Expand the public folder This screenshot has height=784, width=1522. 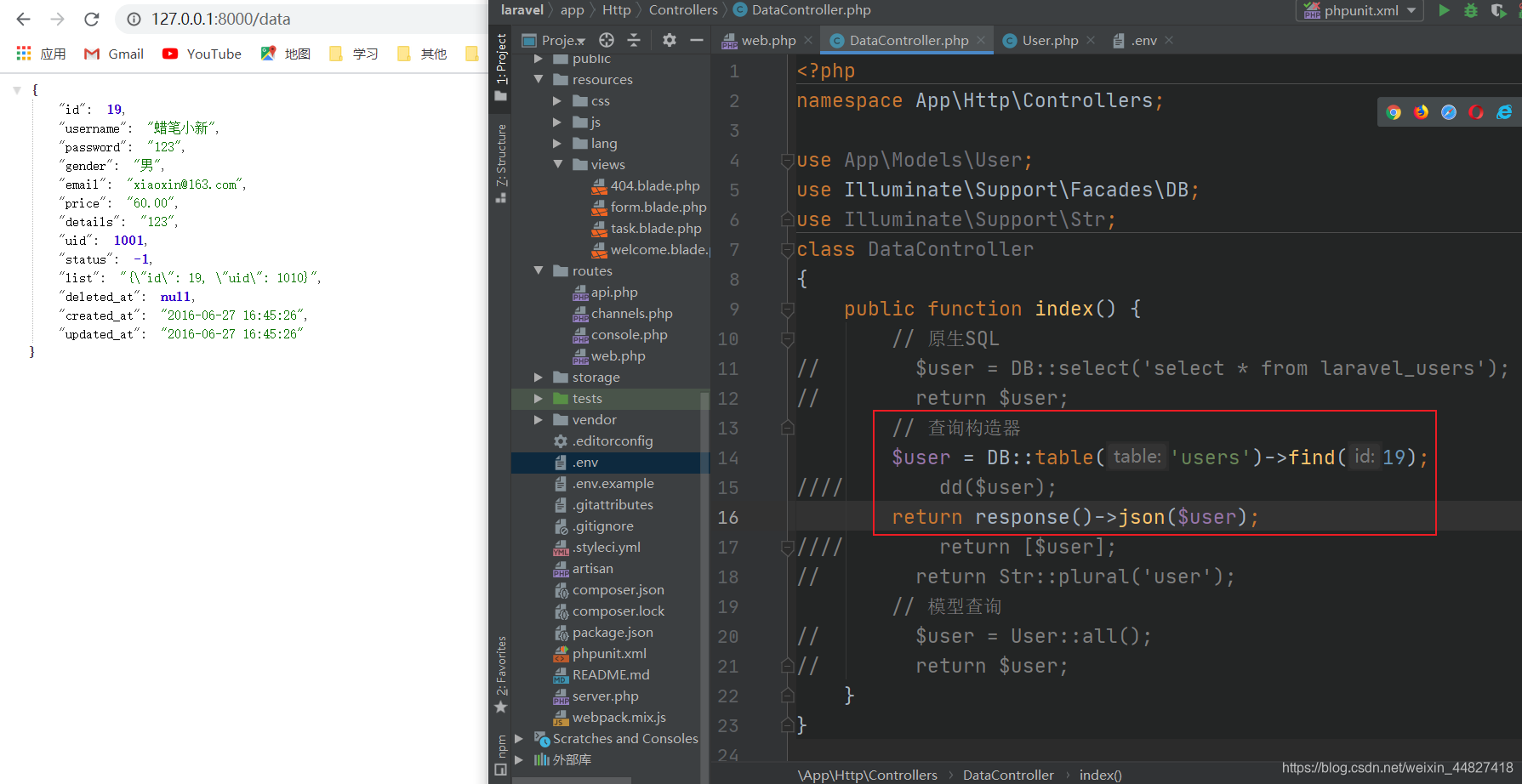538,59
